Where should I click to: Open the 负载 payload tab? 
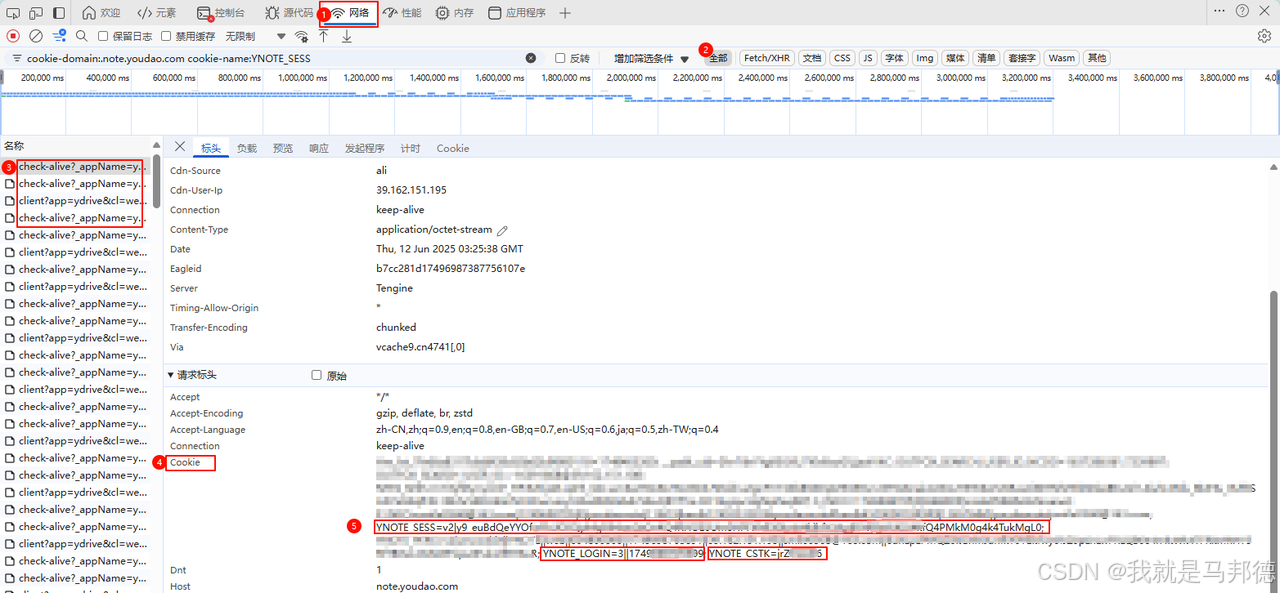coord(247,148)
